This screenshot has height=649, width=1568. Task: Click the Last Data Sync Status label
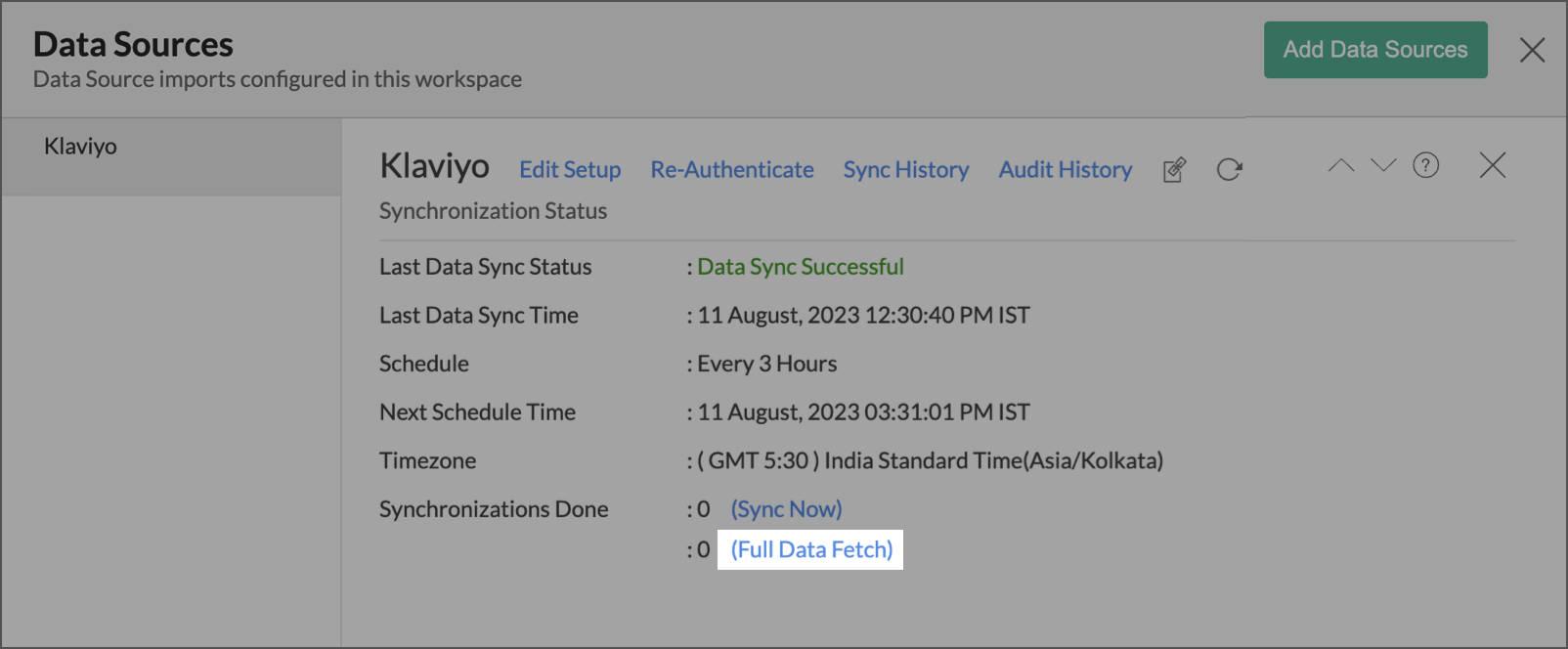tap(486, 267)
